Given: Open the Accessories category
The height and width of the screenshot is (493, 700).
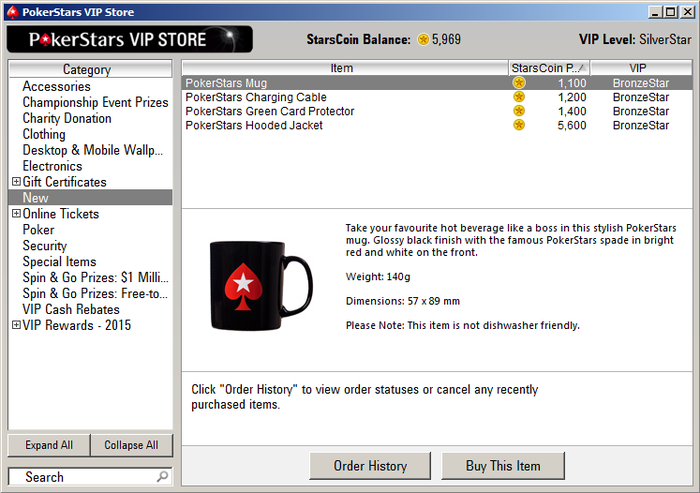Looking at the screenshot, I should pyautogui.click(x=57, y=86).
